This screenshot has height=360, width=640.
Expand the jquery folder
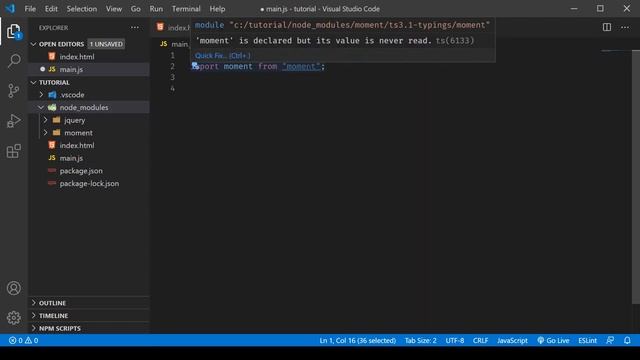(x=45, y=120)
